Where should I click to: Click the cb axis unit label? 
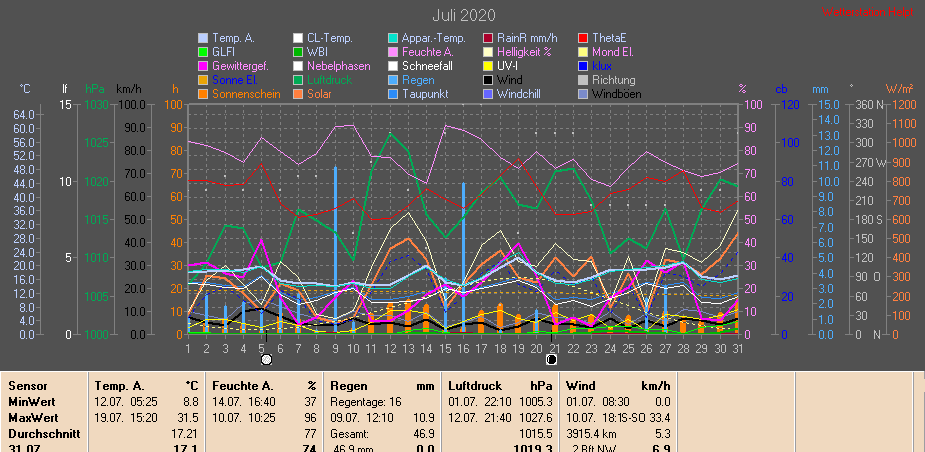click(781, 89)
